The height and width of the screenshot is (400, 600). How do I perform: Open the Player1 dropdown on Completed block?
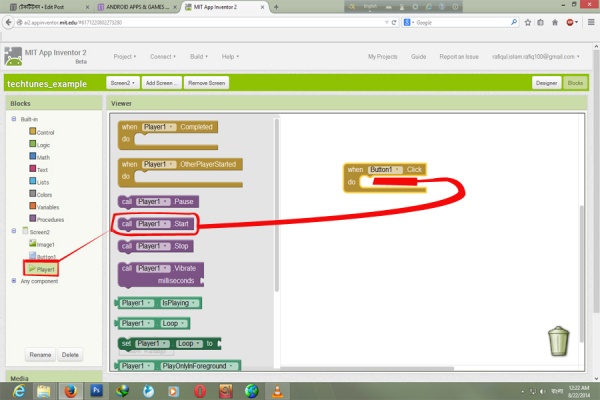click(x=159, y=127)
